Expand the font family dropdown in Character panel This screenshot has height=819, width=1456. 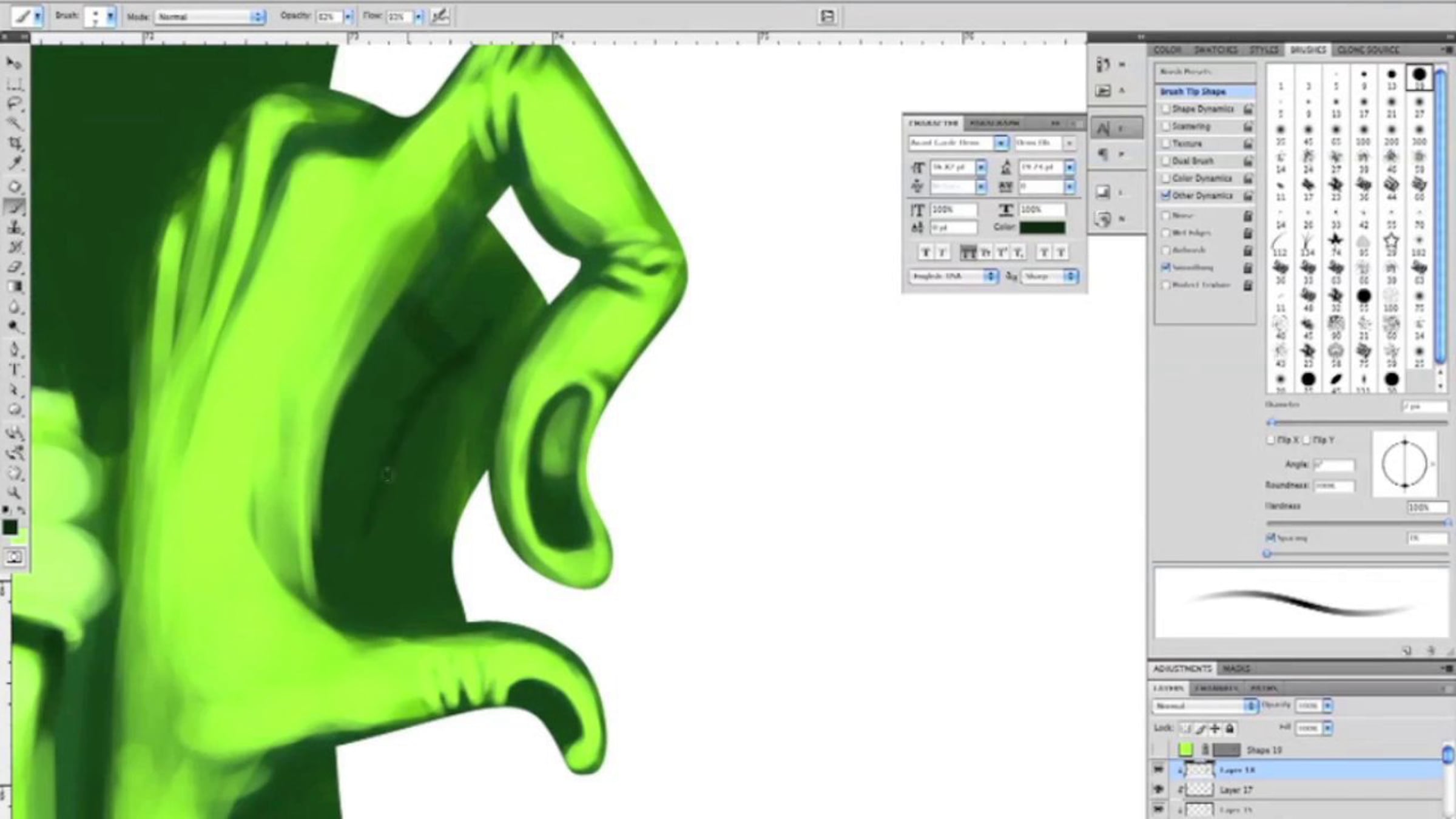(x=1001, y=143)
